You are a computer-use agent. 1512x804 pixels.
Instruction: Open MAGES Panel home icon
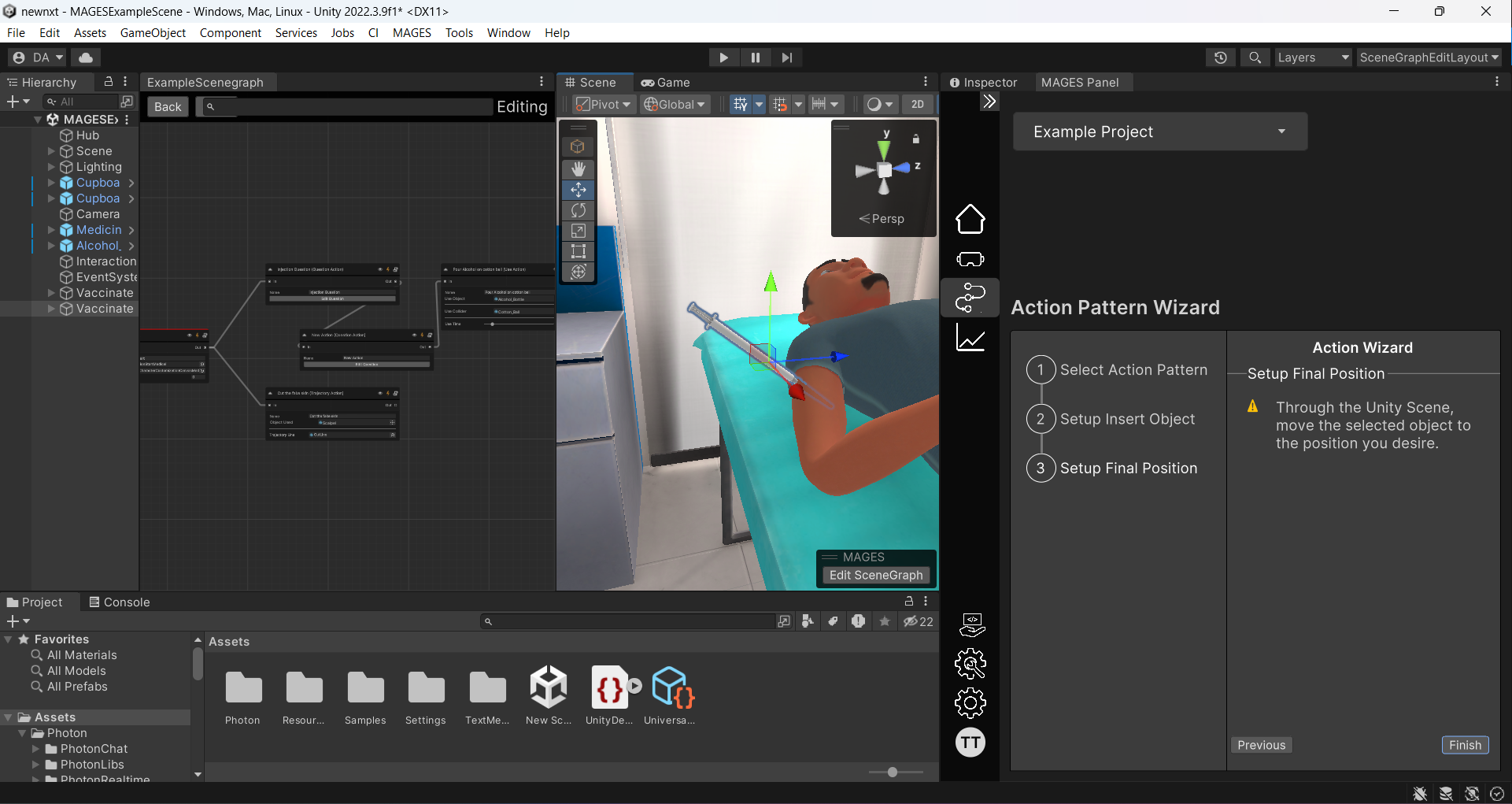tap(970, 219)
